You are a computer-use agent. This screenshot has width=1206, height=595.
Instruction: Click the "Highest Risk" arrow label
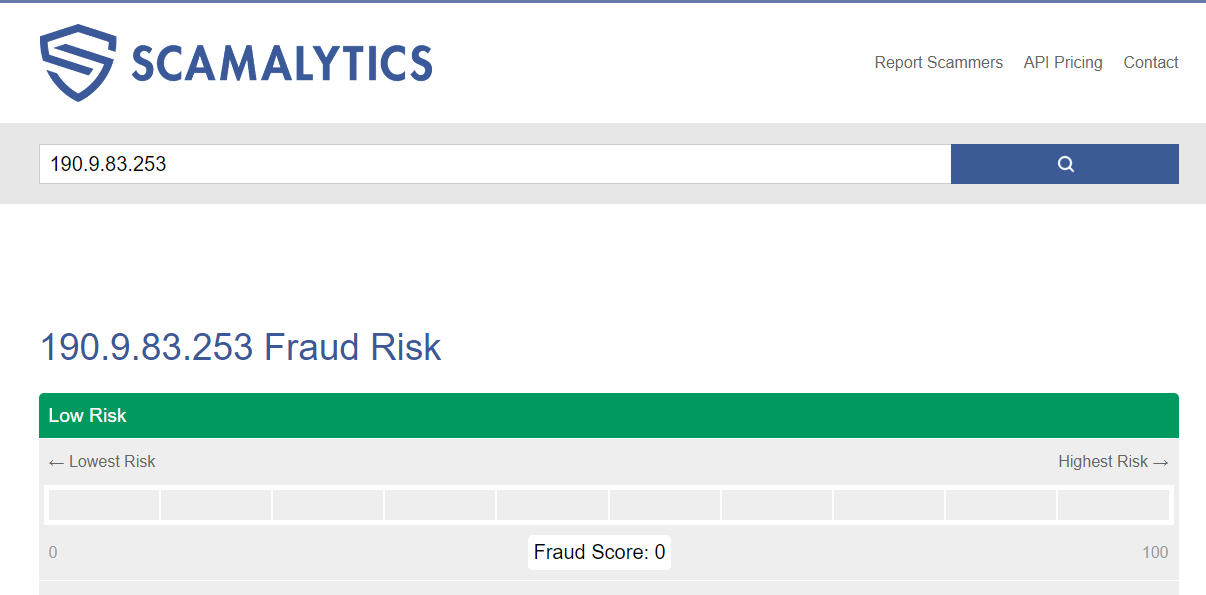(x=1113, y=461)
